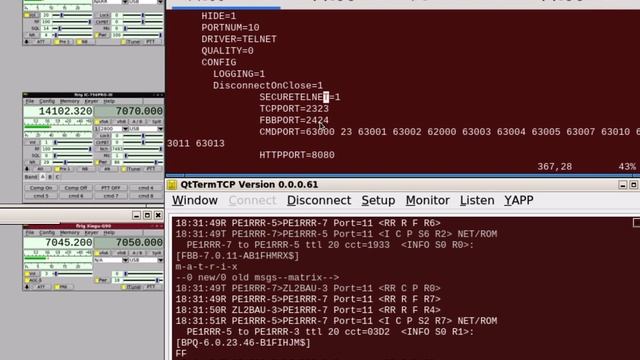This screenshot has height=360, width=640.
Task: Open USB mode dropdown in Xiegu-G90 window
Action: coord(146,260)
